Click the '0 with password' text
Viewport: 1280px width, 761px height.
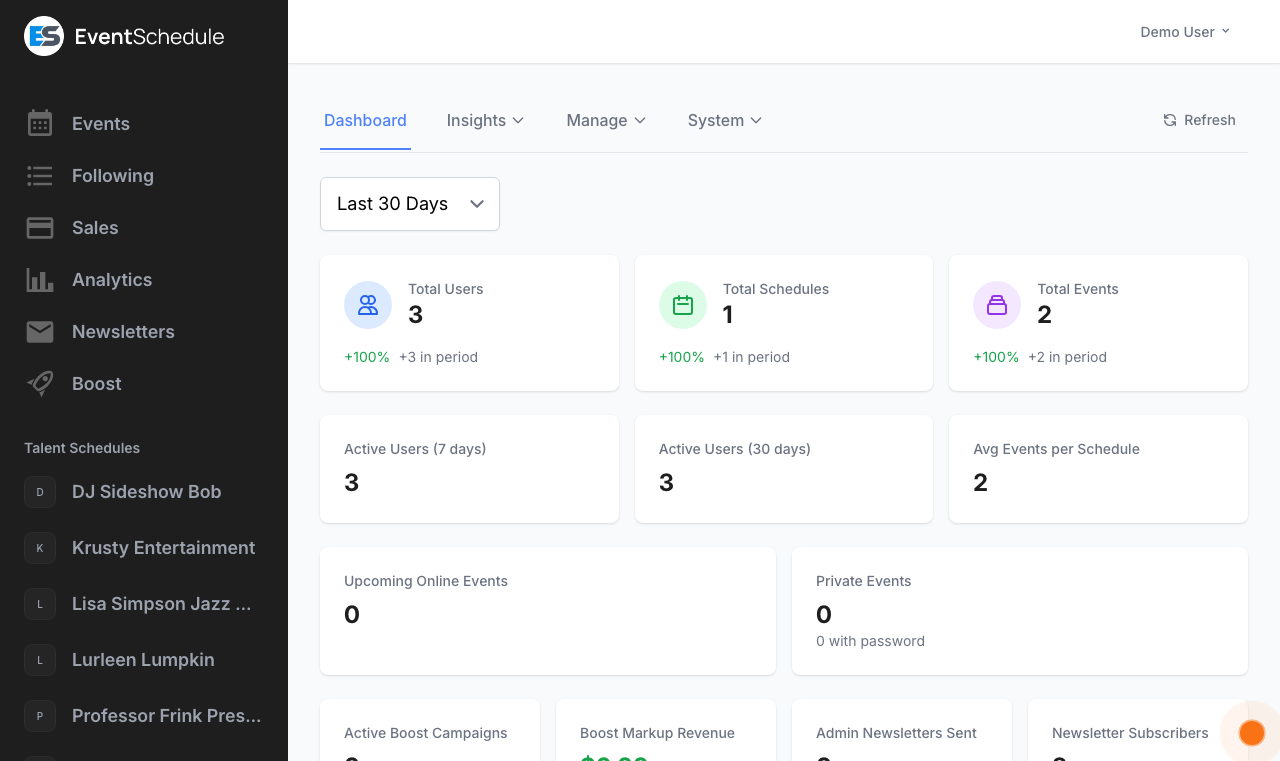coord(870,641)
